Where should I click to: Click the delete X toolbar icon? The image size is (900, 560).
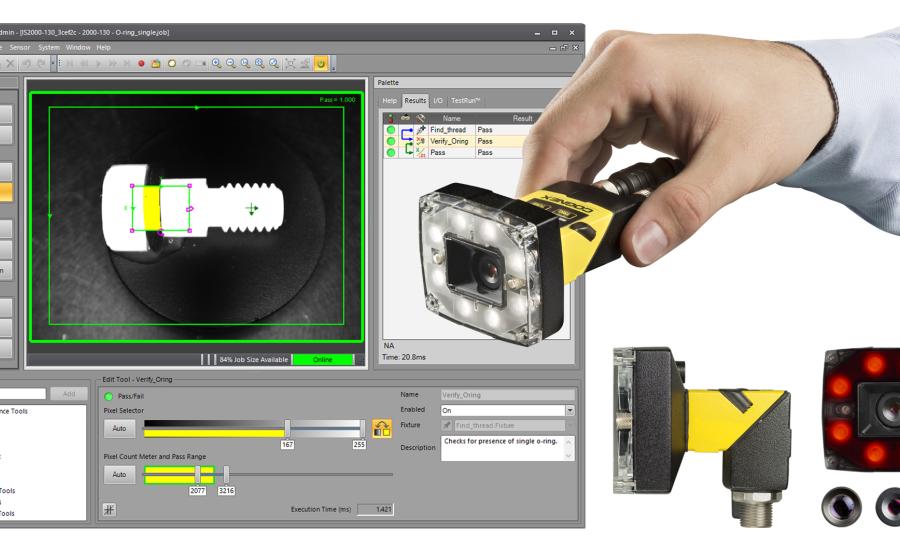[x=10, y=64]
